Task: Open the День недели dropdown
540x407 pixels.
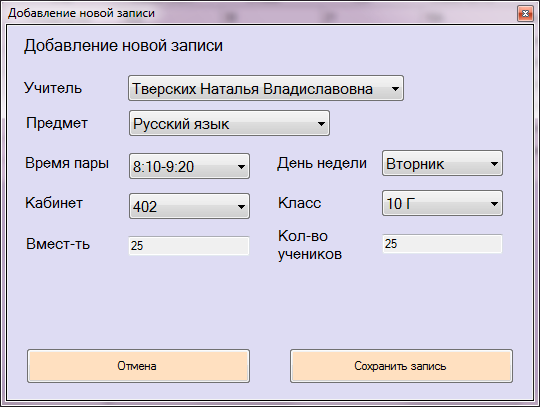Action: coord(442,163)
